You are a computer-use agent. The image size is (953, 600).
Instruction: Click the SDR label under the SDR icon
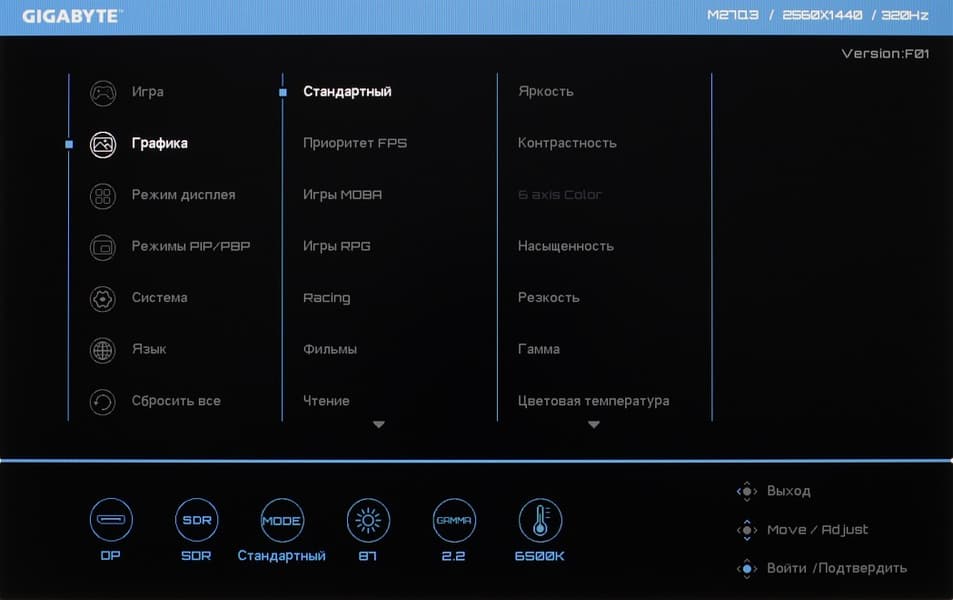click(x=196, y=556)
